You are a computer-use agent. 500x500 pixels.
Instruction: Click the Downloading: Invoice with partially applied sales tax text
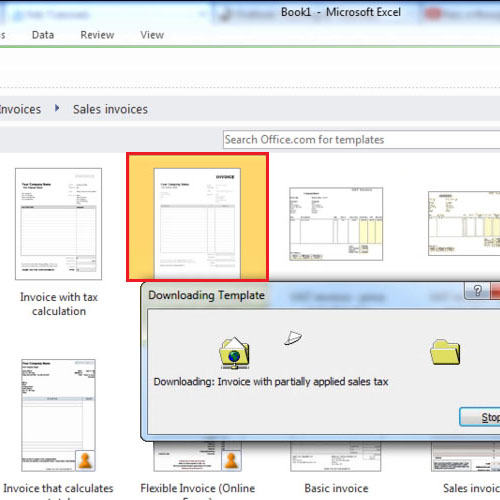click(271, 382)
